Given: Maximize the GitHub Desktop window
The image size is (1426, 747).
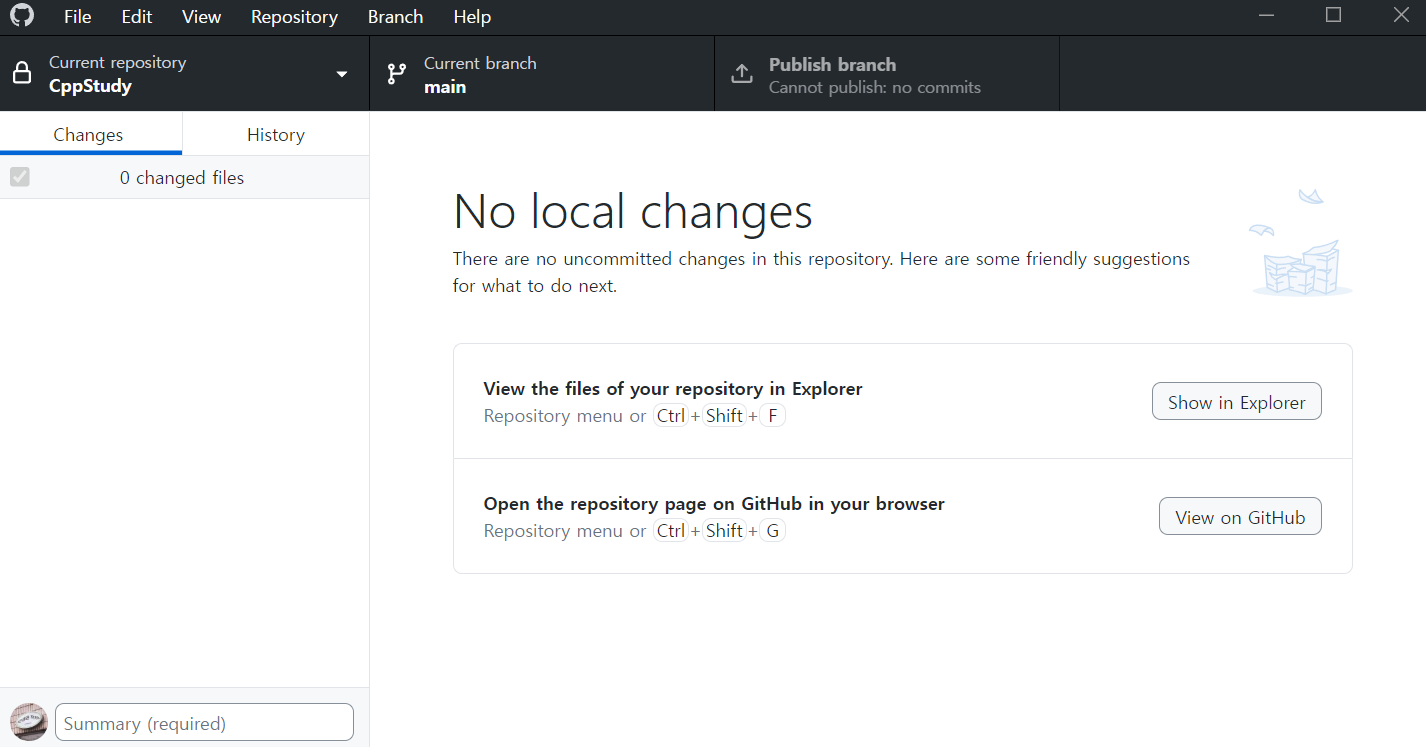Looking at the screenshot, I should (1333, 16).
